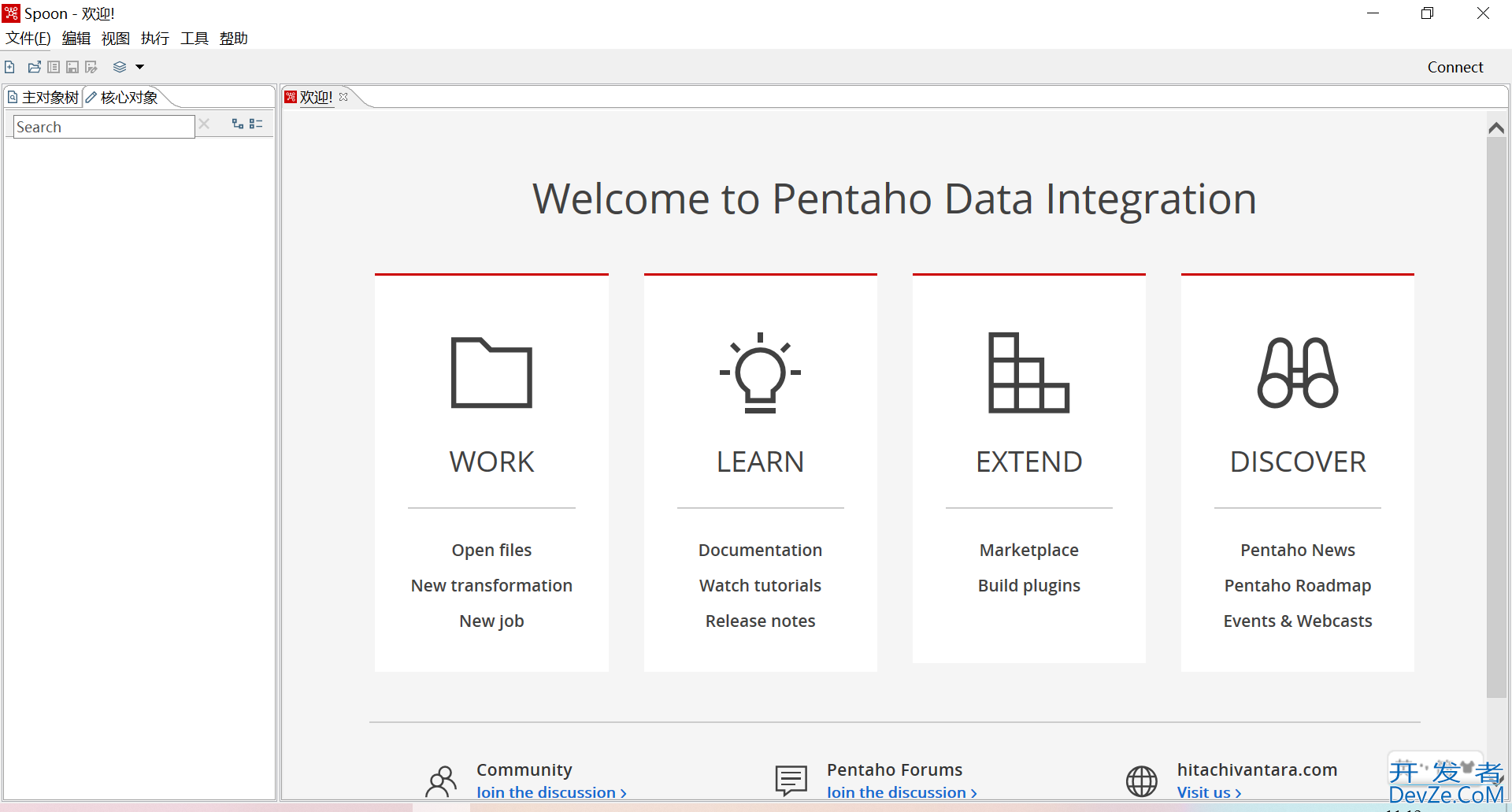Image resolution: width=1512 pixels, height=812 pixels.
Task: Click the hitachivantara.com globe icon
Action: [1141, 781]
